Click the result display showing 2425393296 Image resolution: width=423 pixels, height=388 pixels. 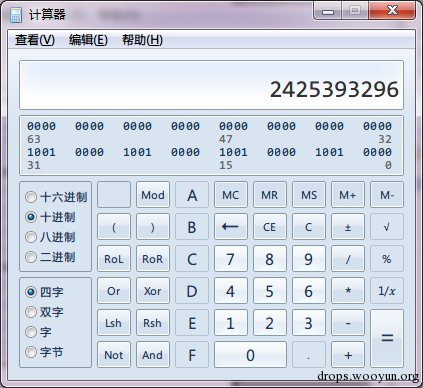pos(211,85)
